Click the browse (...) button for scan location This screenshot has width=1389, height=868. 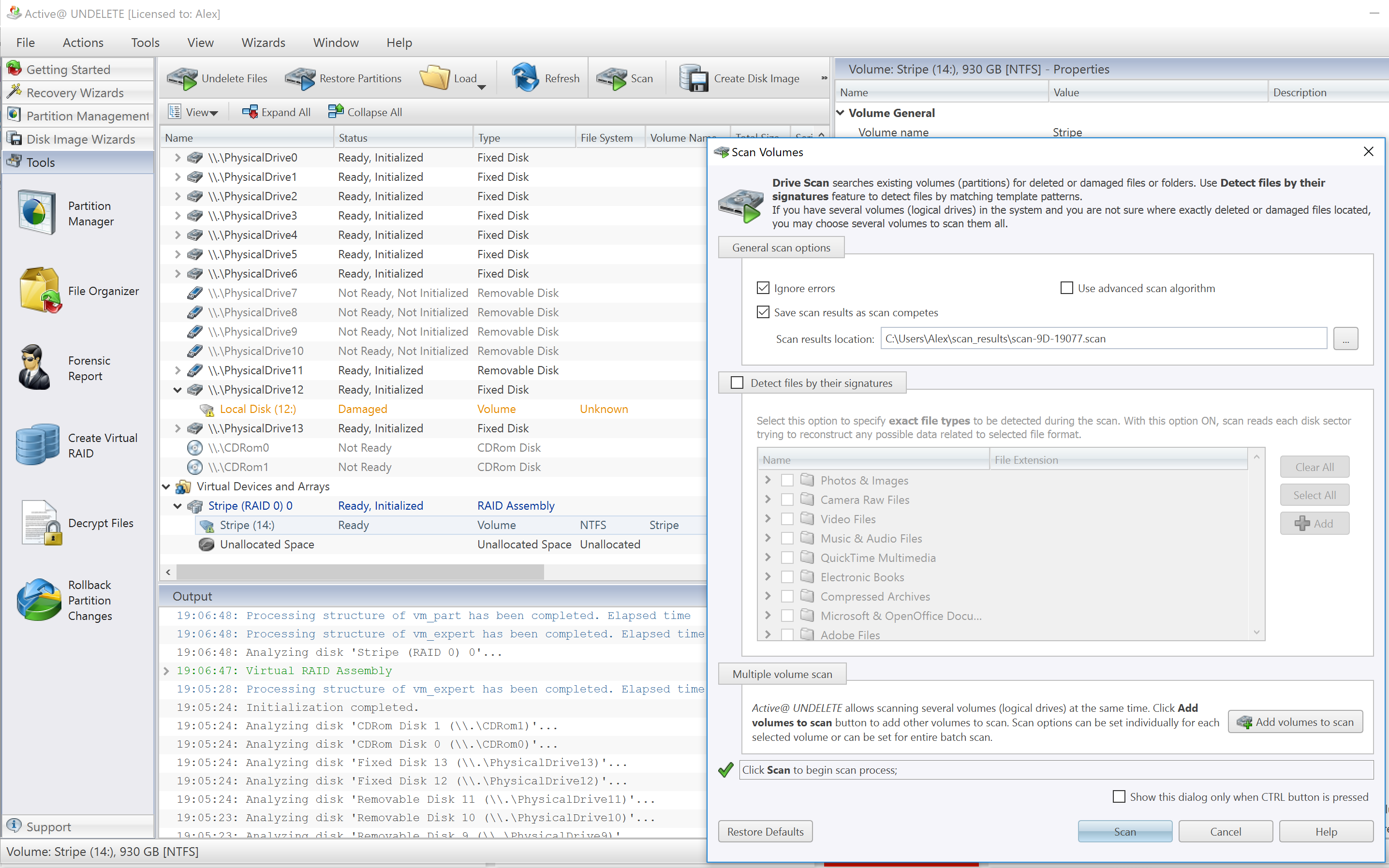point(1345,338)
